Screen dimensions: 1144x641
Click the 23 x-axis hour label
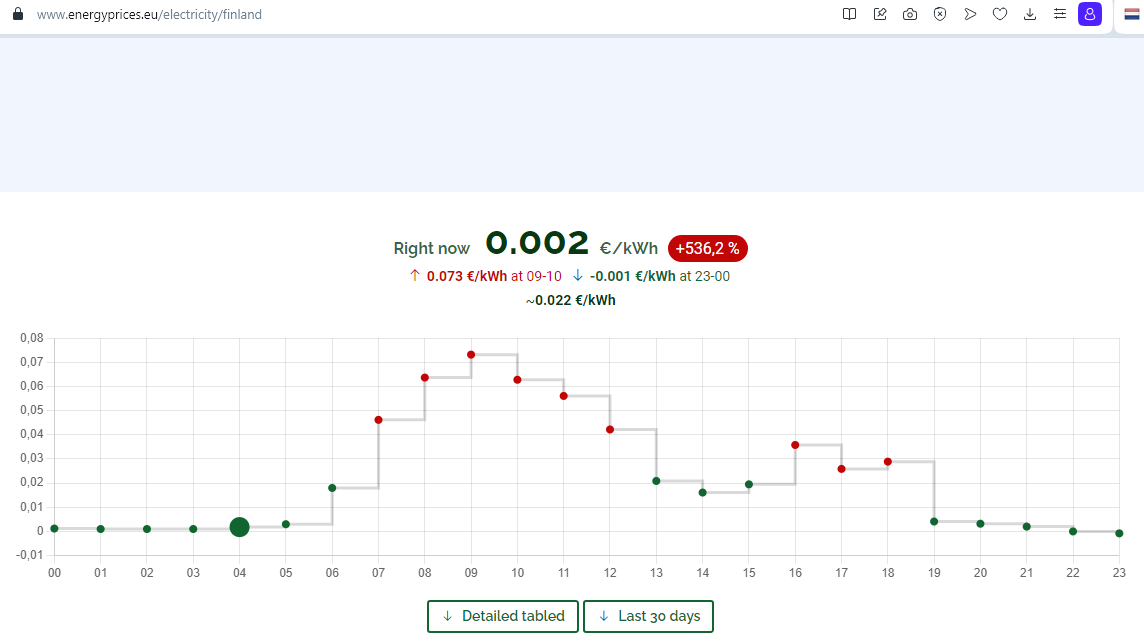[1119, 573]
